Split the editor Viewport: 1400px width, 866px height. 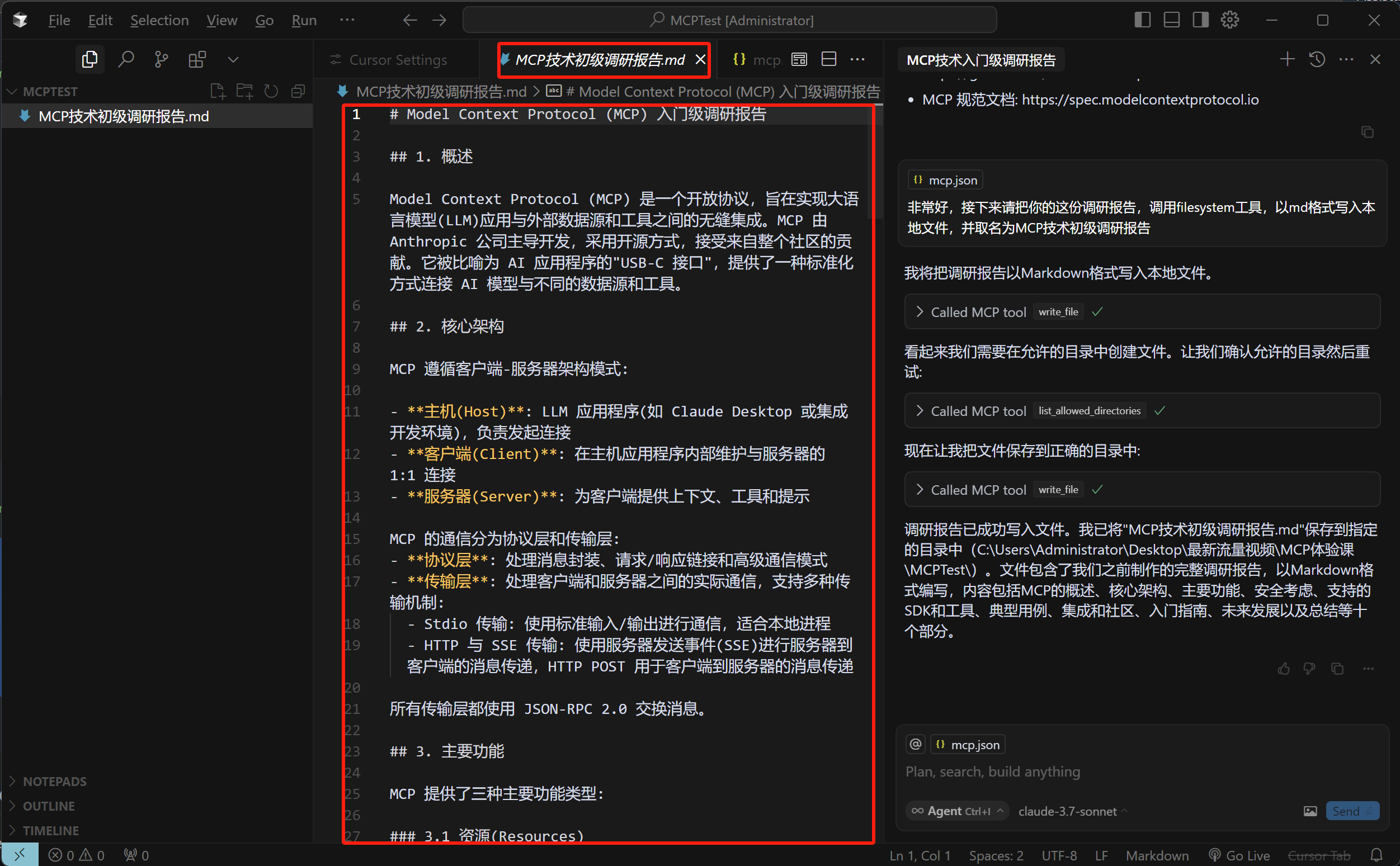pyautogui.click(x=828, y=60)
